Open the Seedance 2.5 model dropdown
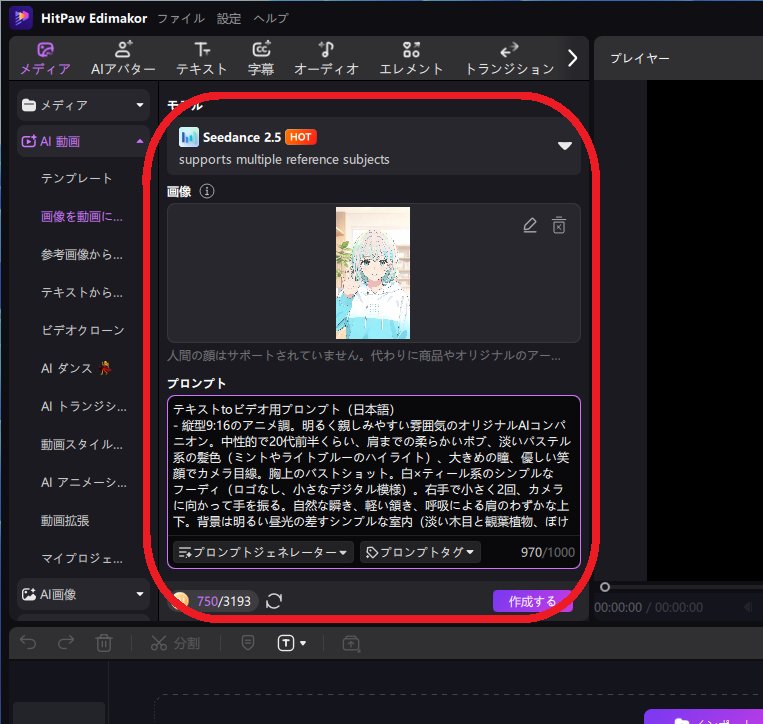Viewport: 763px width, 724px height. [x=374, y=146]
